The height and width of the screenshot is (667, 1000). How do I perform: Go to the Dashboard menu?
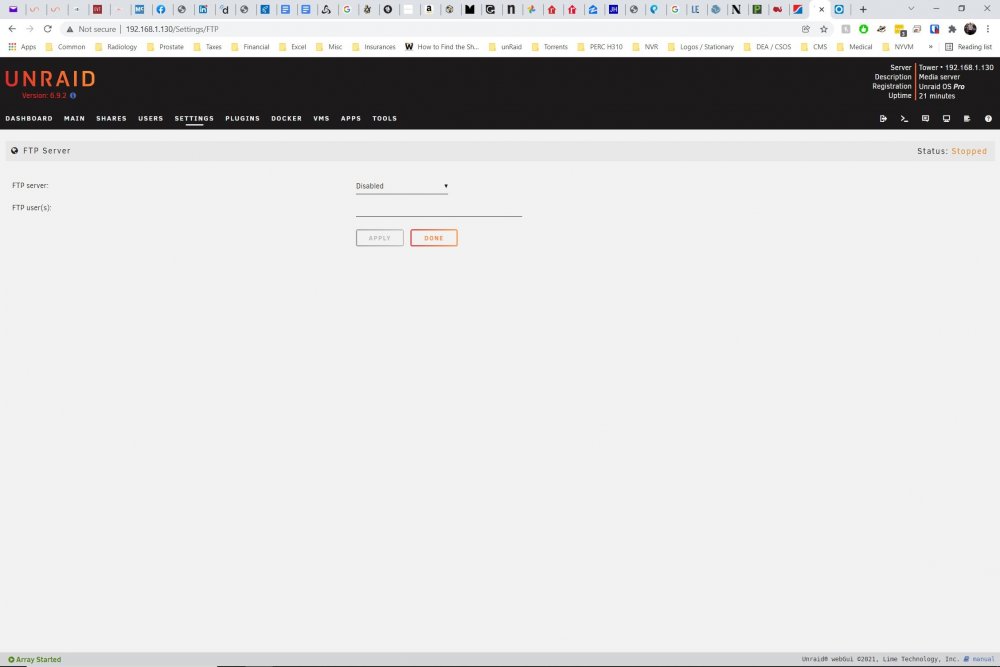[x=29, y=119]
